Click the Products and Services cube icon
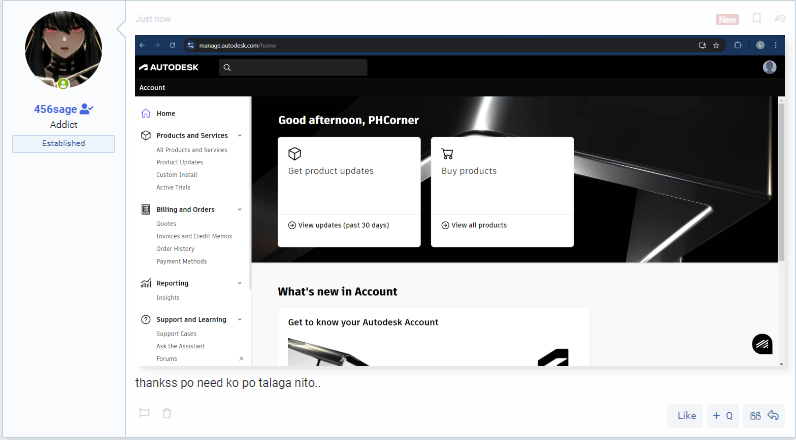Image resolution: width=796 pixels, height=440 pixels. [x=146, y=136]
